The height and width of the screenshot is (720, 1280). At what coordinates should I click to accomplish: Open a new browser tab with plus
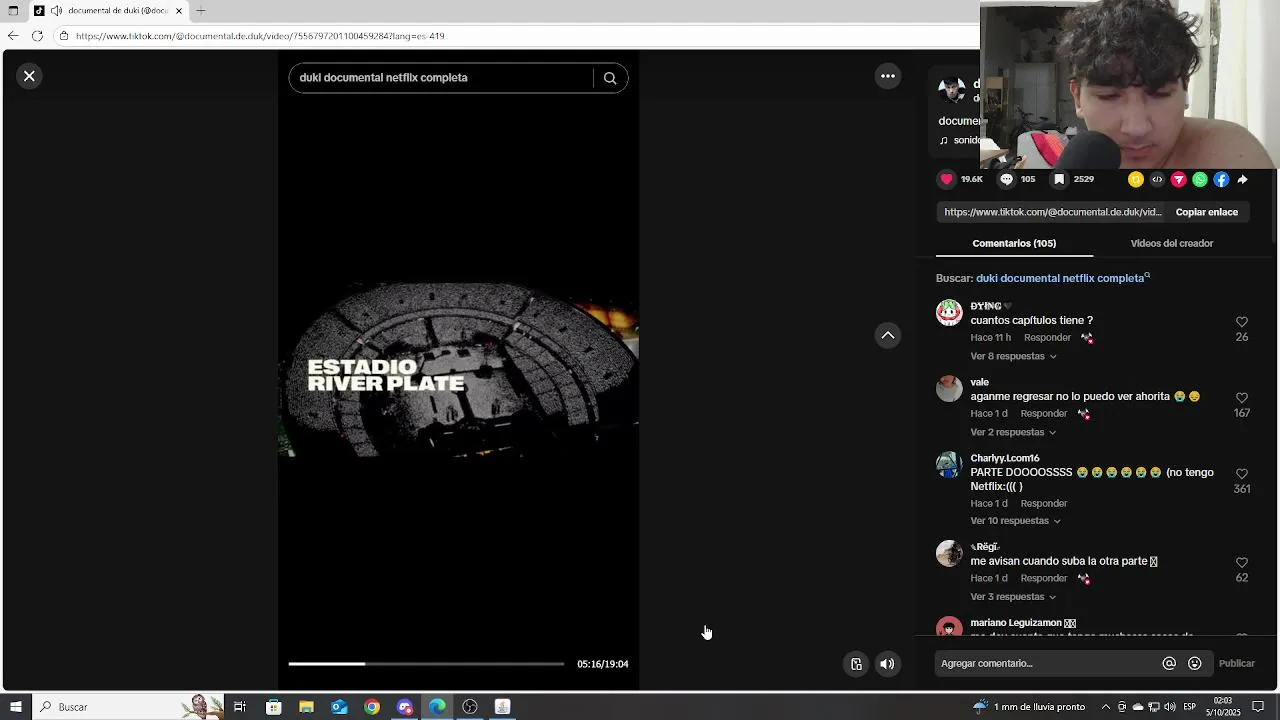[x=201, y=11]
